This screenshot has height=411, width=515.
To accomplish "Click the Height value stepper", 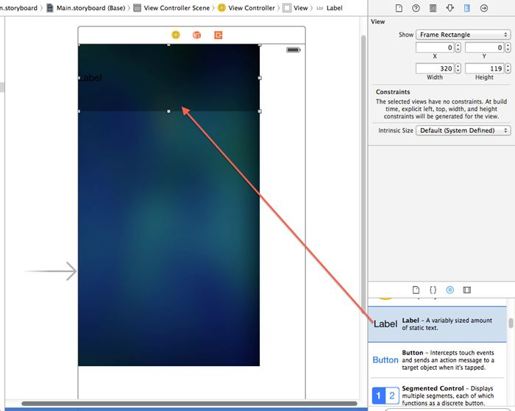I will pos(508,69).
